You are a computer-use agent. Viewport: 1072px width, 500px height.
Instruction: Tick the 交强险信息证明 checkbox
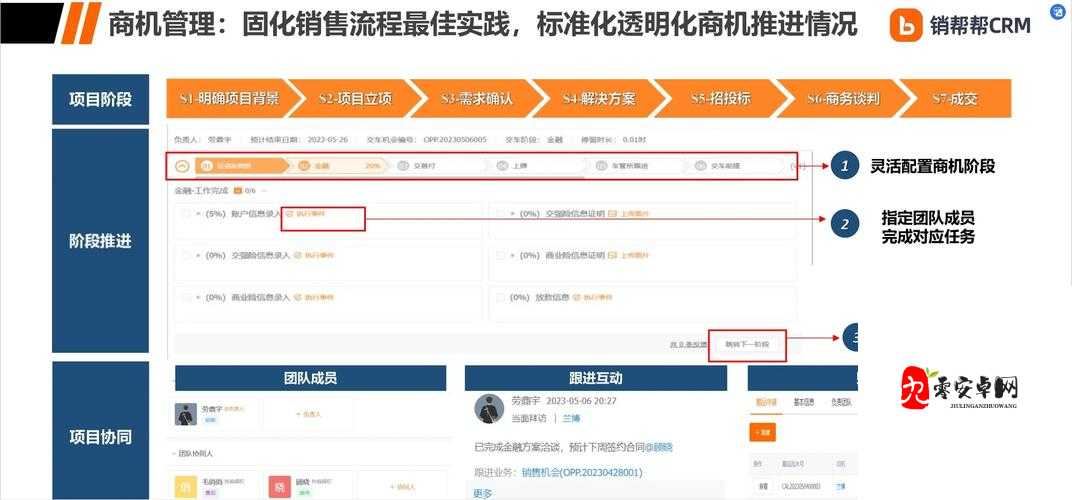pyautogui.click(x=500, y=214)
